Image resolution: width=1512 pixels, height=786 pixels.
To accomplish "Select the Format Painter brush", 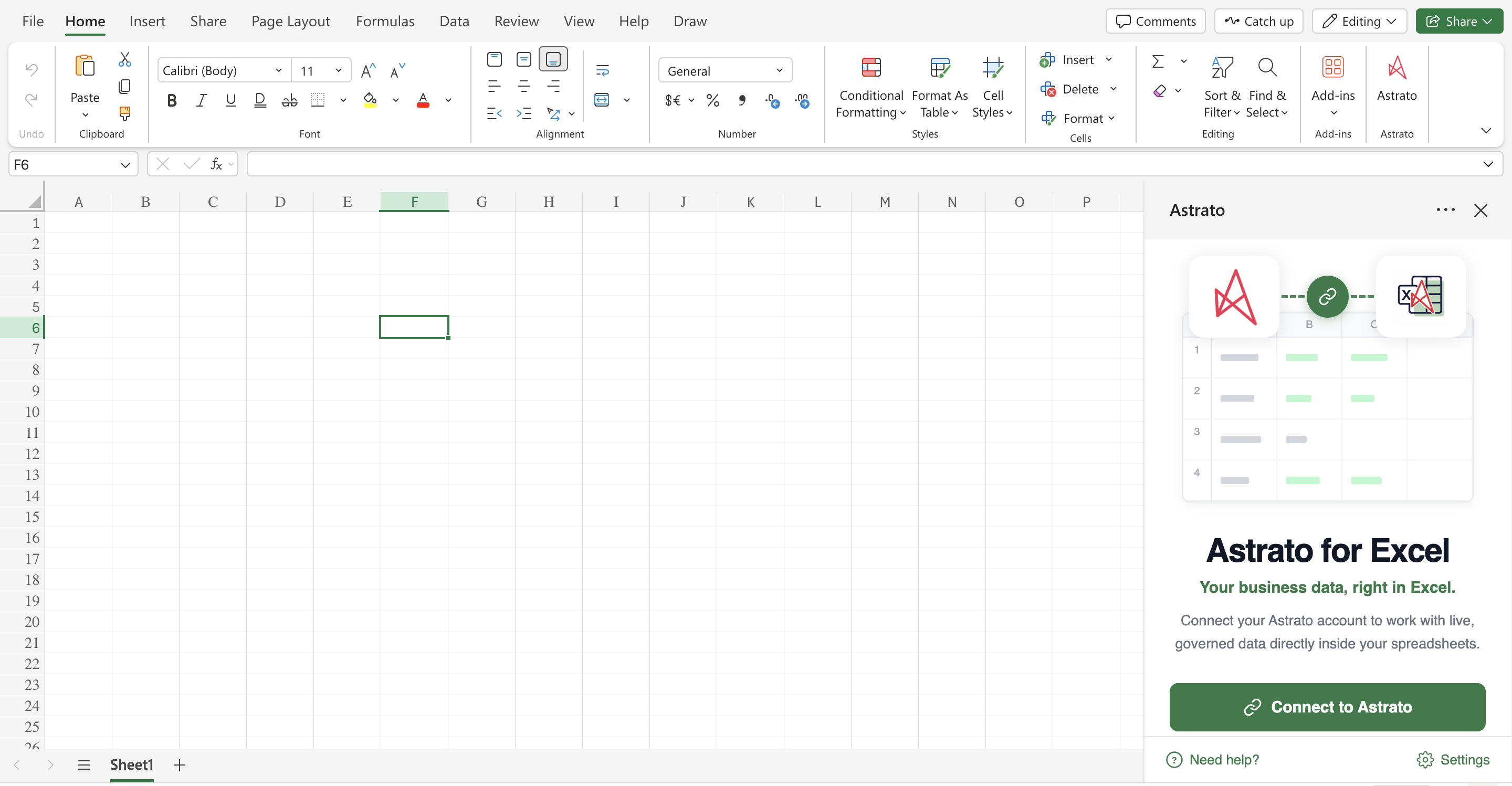I will tap(124, 113).
